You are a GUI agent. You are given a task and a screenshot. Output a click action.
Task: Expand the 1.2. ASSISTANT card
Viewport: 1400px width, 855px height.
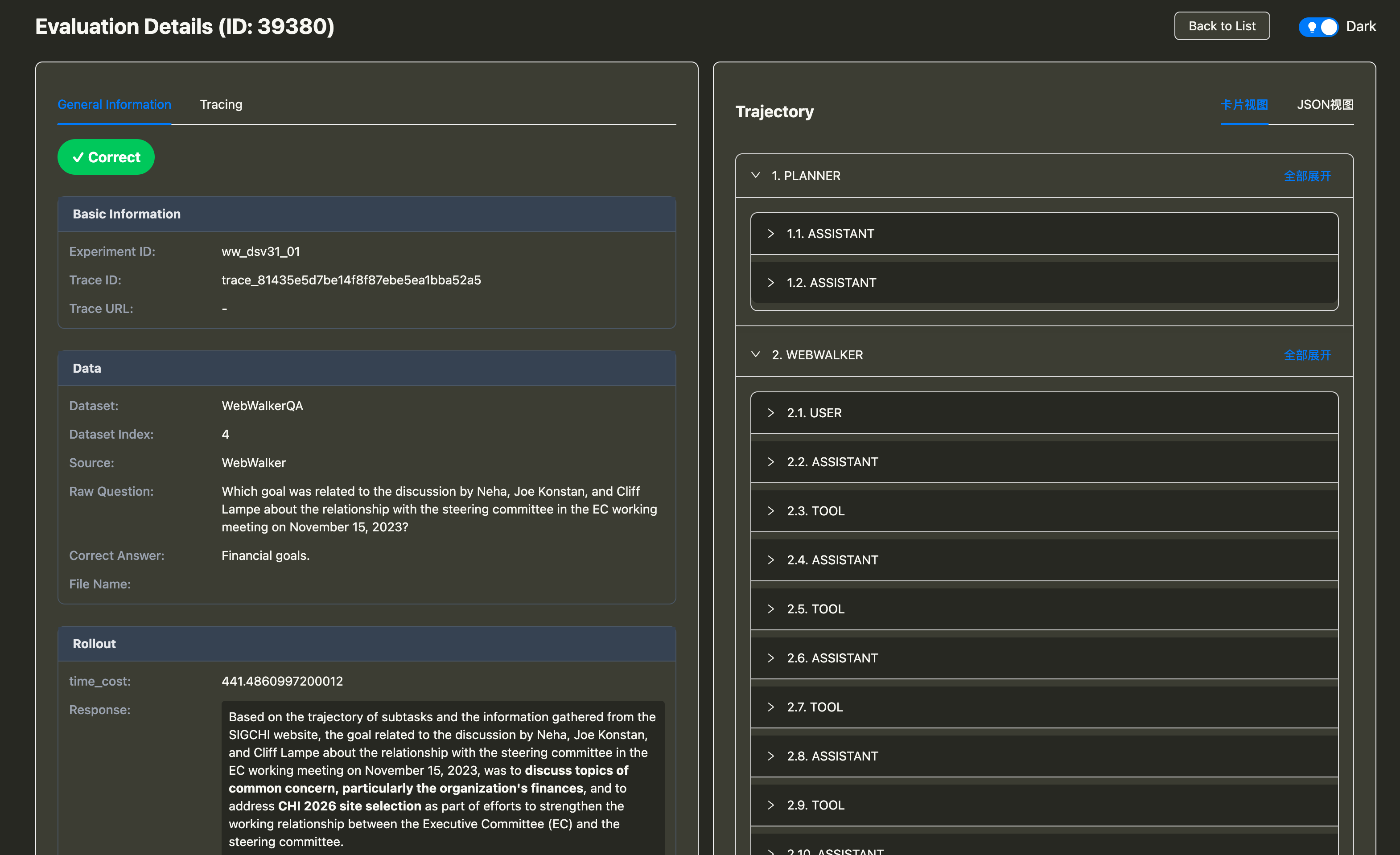pyautogui.click(x=1044, y=282)
